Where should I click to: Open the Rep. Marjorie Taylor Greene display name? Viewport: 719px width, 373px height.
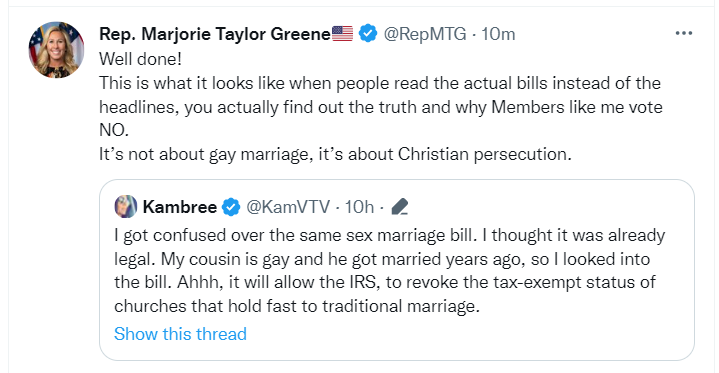(215, 34)
